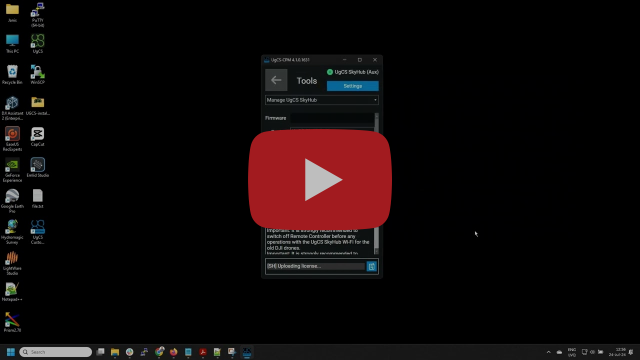Open the Notepad++ desktop shortcut

(x=12, y=292)
